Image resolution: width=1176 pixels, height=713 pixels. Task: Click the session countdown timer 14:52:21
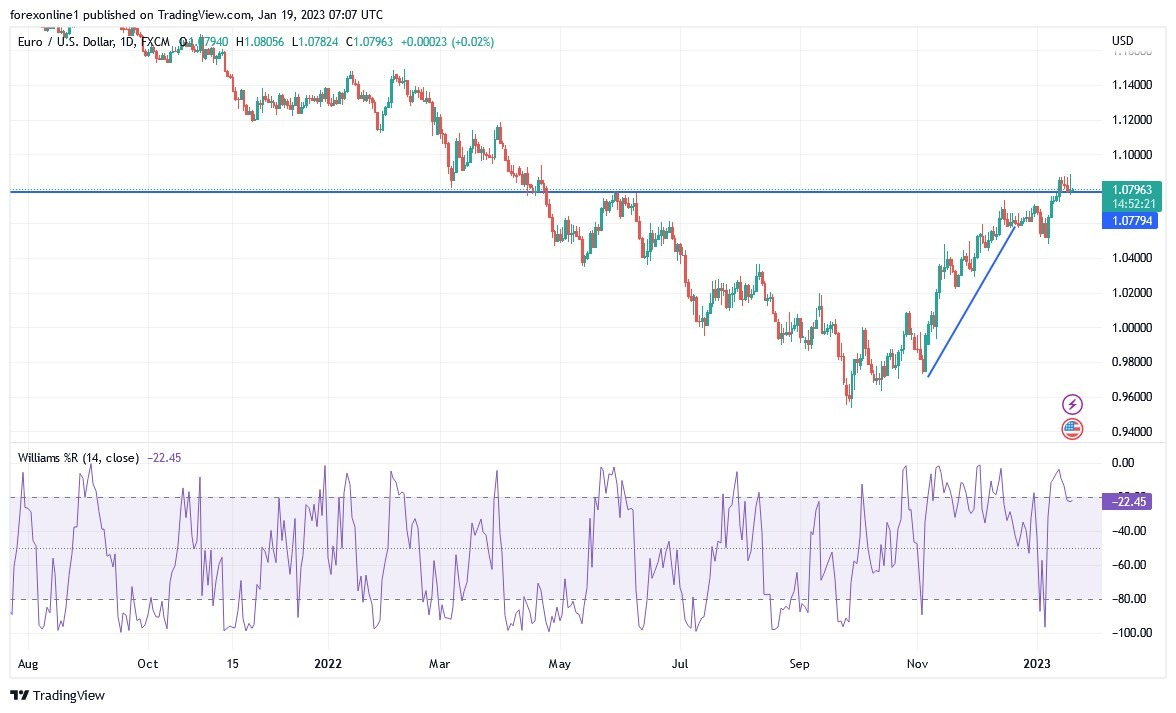pos(1135,203)
